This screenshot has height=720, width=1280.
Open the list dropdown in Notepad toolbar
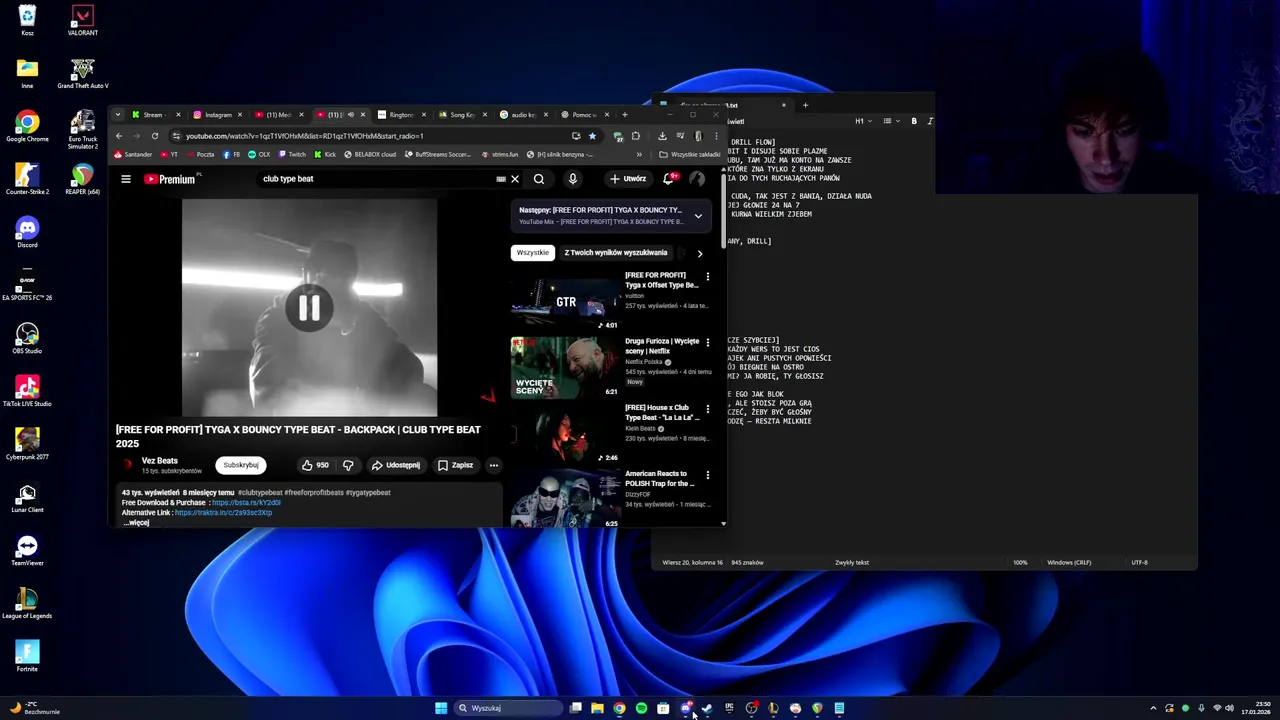(890, 121)
